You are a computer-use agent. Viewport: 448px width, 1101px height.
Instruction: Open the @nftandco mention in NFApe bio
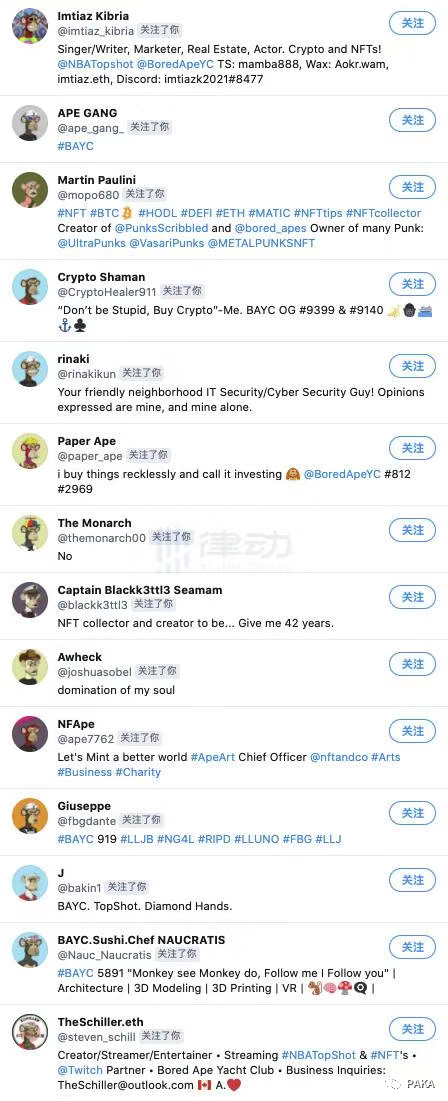338,757
